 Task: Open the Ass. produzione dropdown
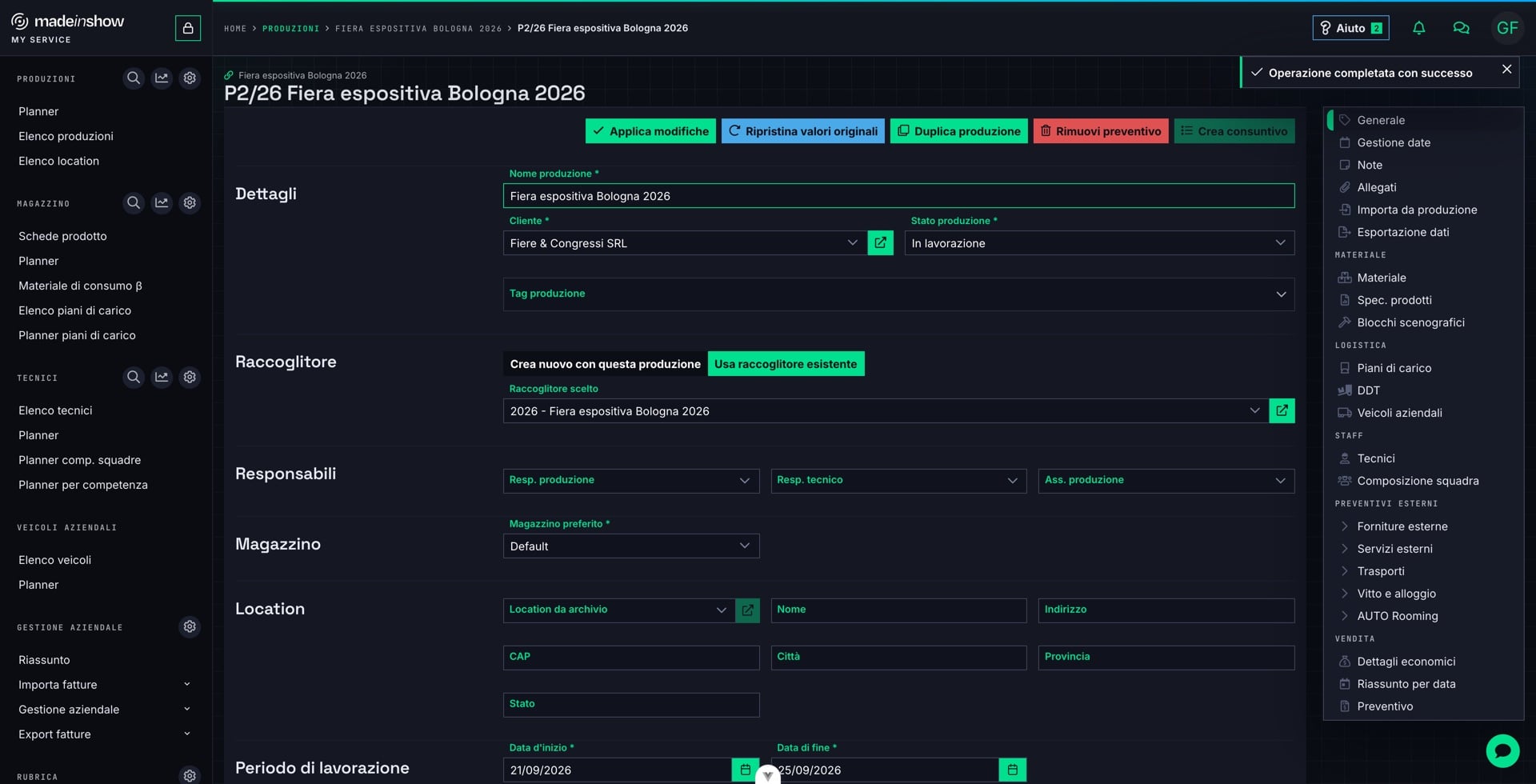coord(1166,481)
